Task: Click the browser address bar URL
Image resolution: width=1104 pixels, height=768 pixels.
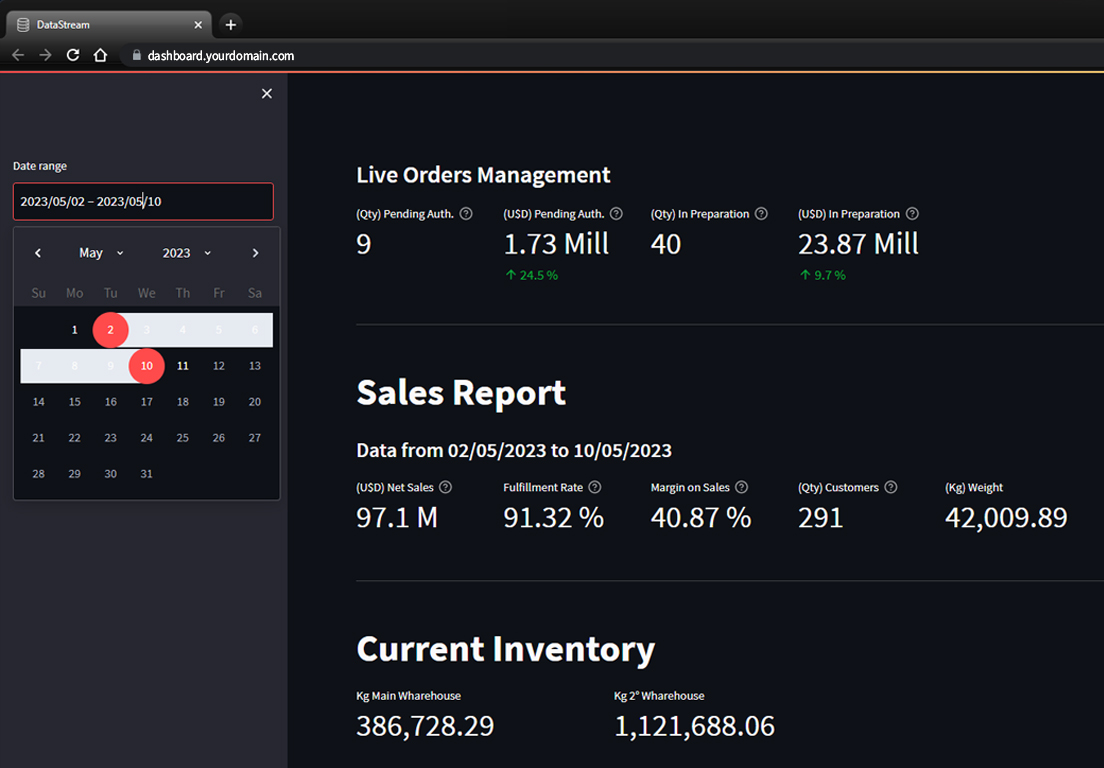Action: [220, 56]
